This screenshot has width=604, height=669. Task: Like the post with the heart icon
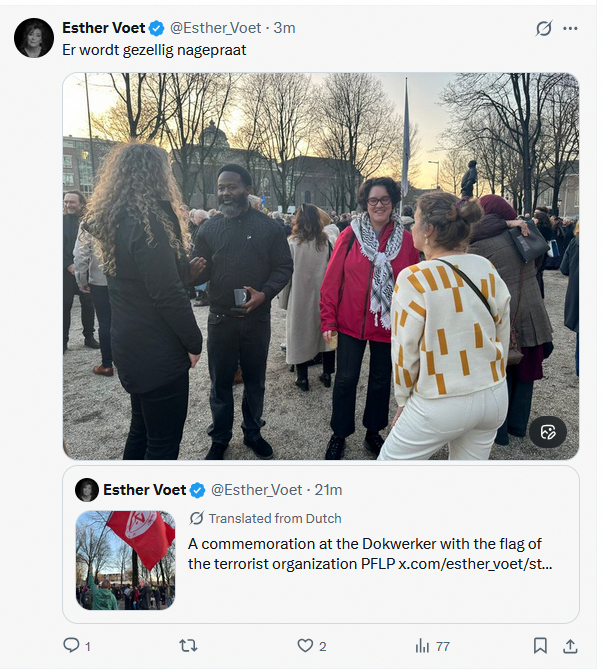pos(305,646)
